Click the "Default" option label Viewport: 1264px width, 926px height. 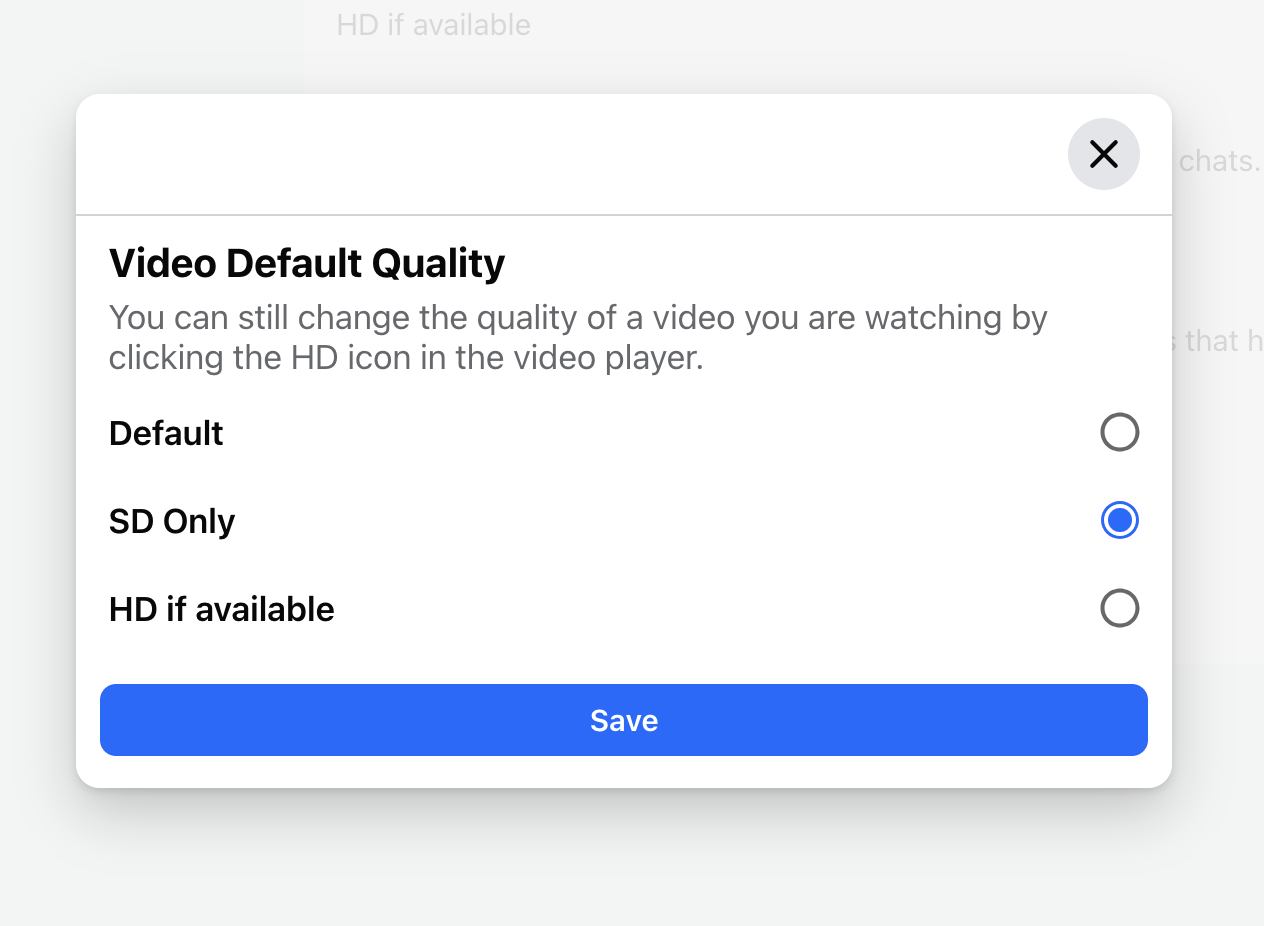click(x=166, y=433)
